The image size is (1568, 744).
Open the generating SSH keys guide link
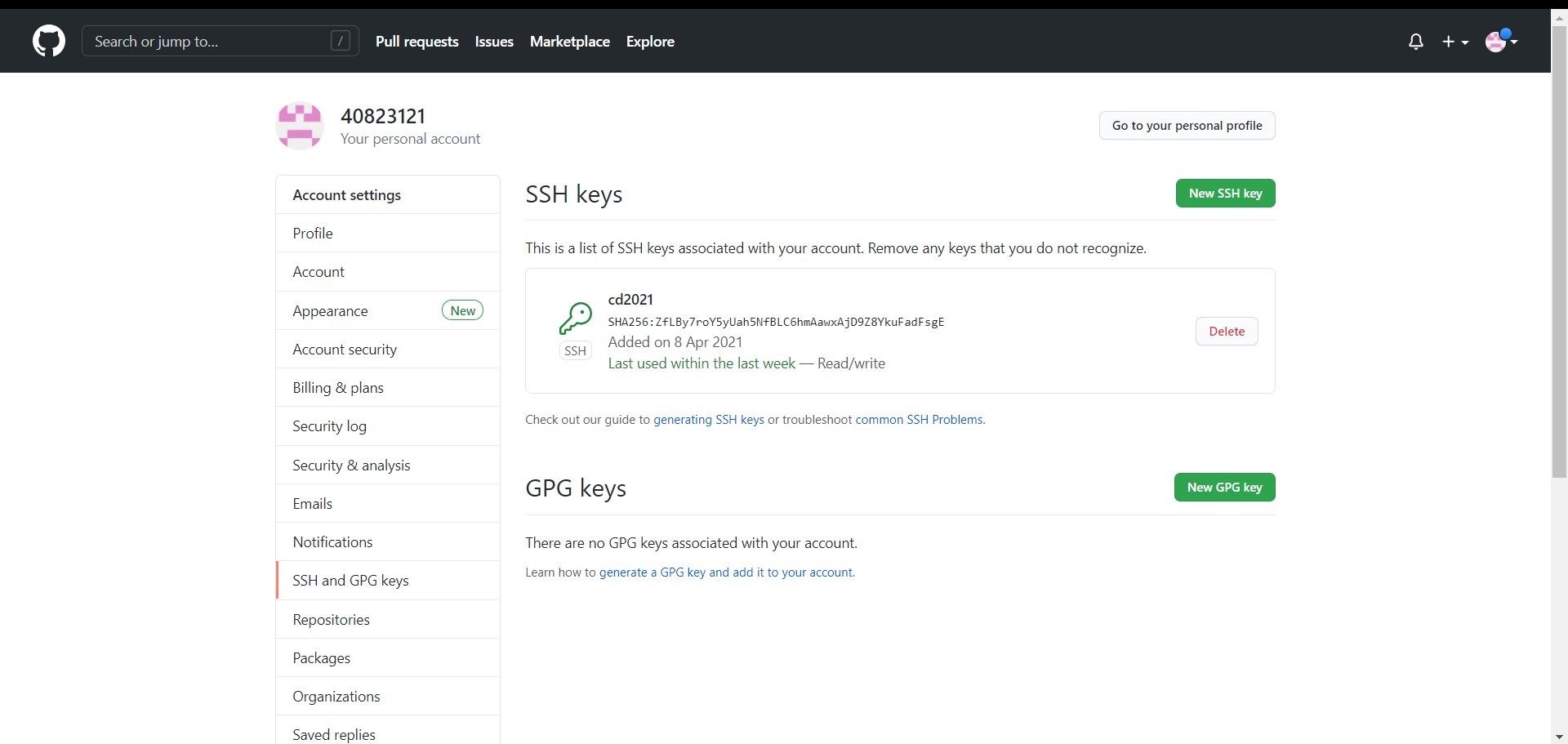(x=709, y=420)
